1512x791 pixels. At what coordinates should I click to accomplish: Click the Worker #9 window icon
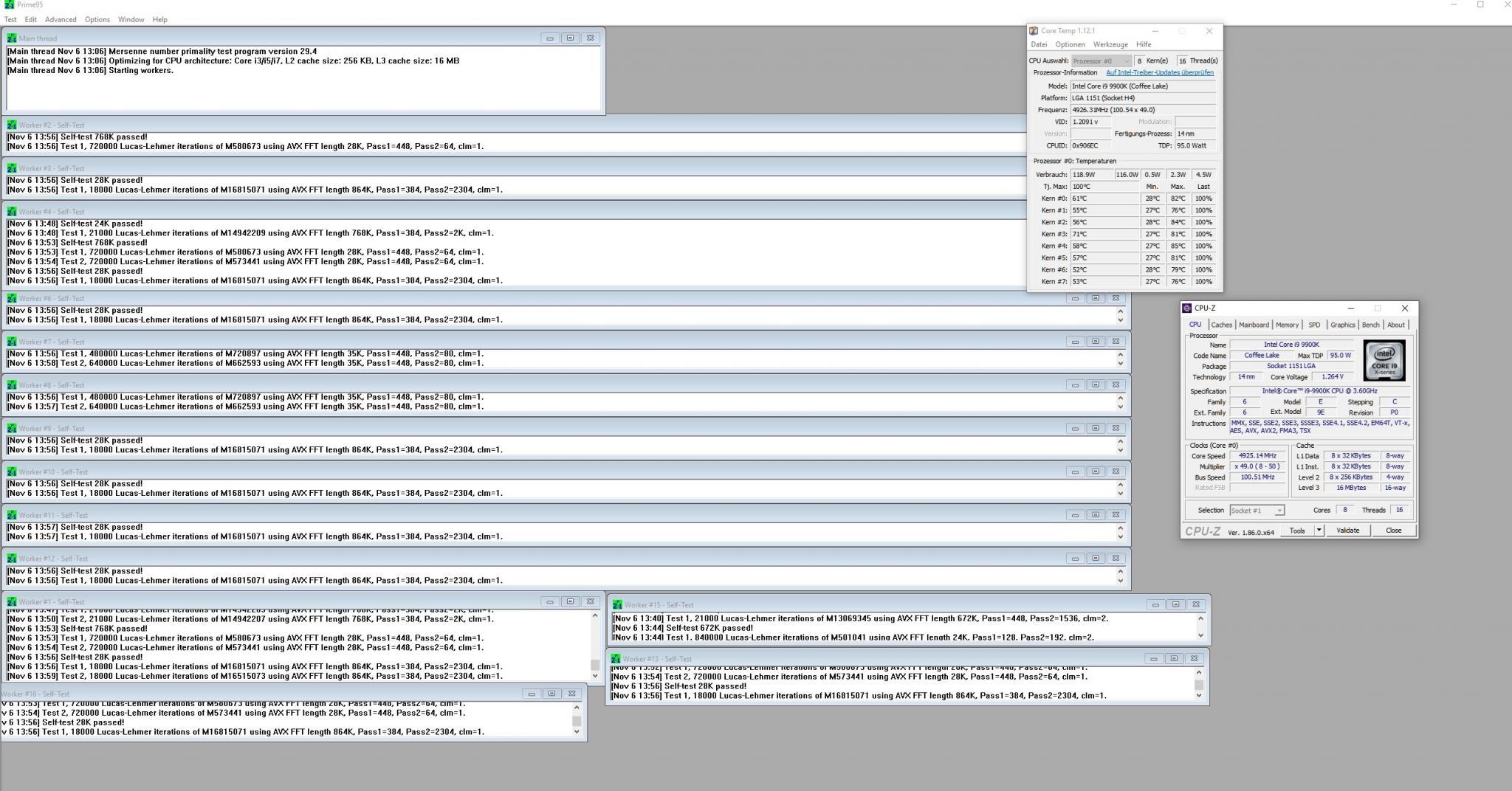coord(12,428)
